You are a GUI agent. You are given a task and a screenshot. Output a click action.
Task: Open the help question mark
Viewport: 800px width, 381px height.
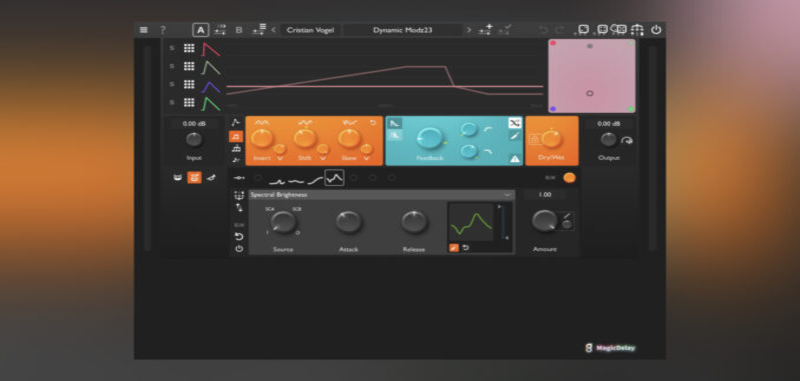pyautogui.click(x=163, y=30)
